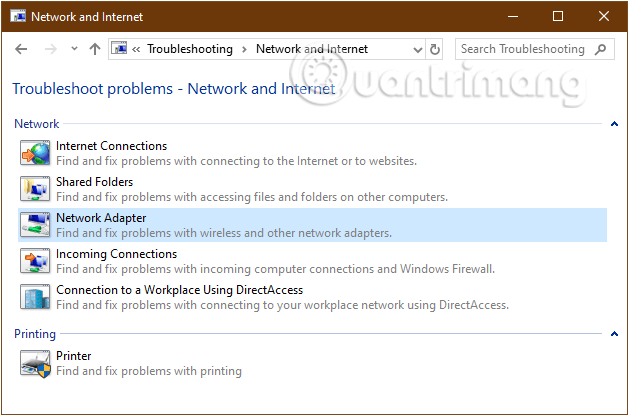Go to Troubleshooting in the breadcrumb
629x416 pixels.
click(189, 49)
